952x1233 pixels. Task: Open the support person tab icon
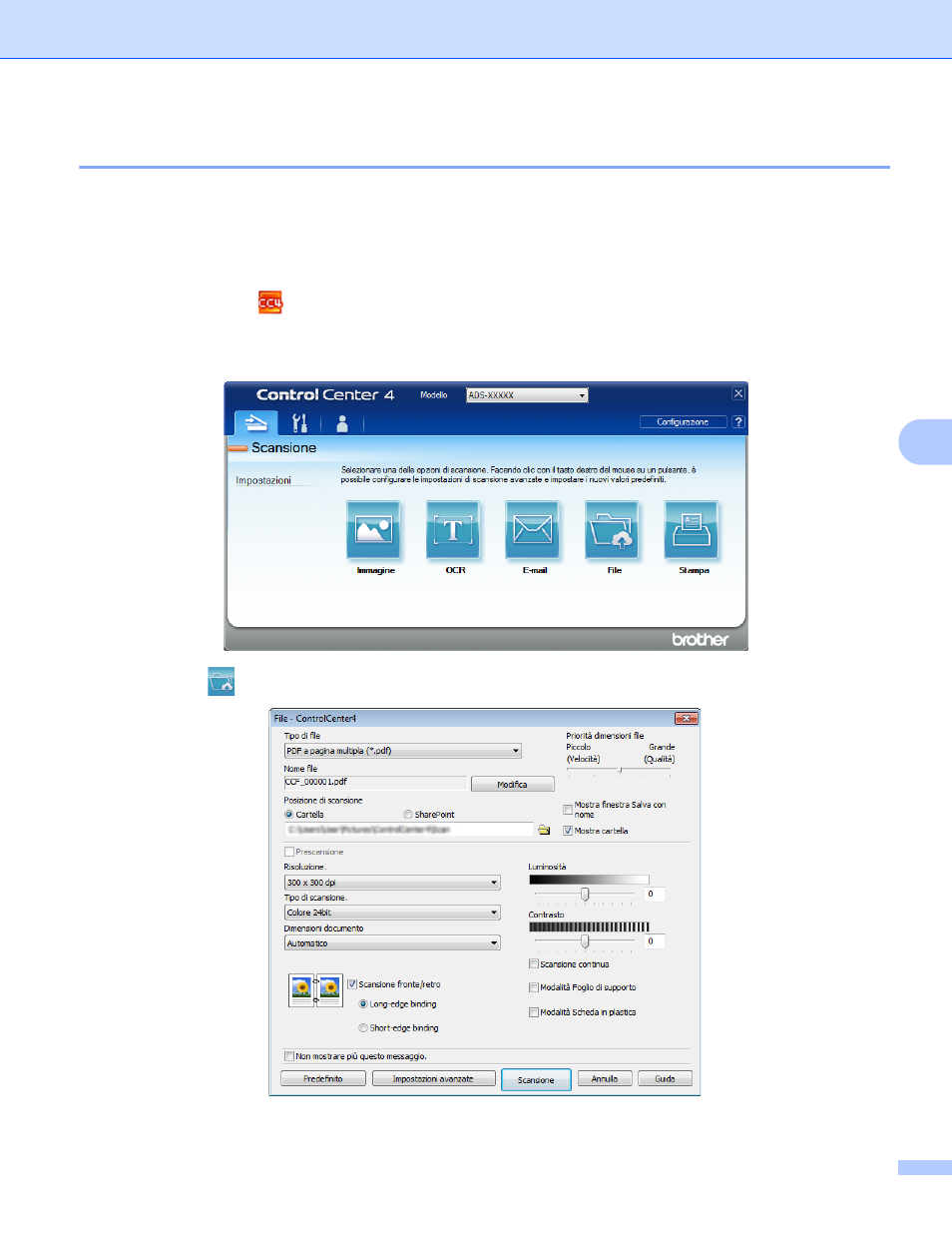342,423
